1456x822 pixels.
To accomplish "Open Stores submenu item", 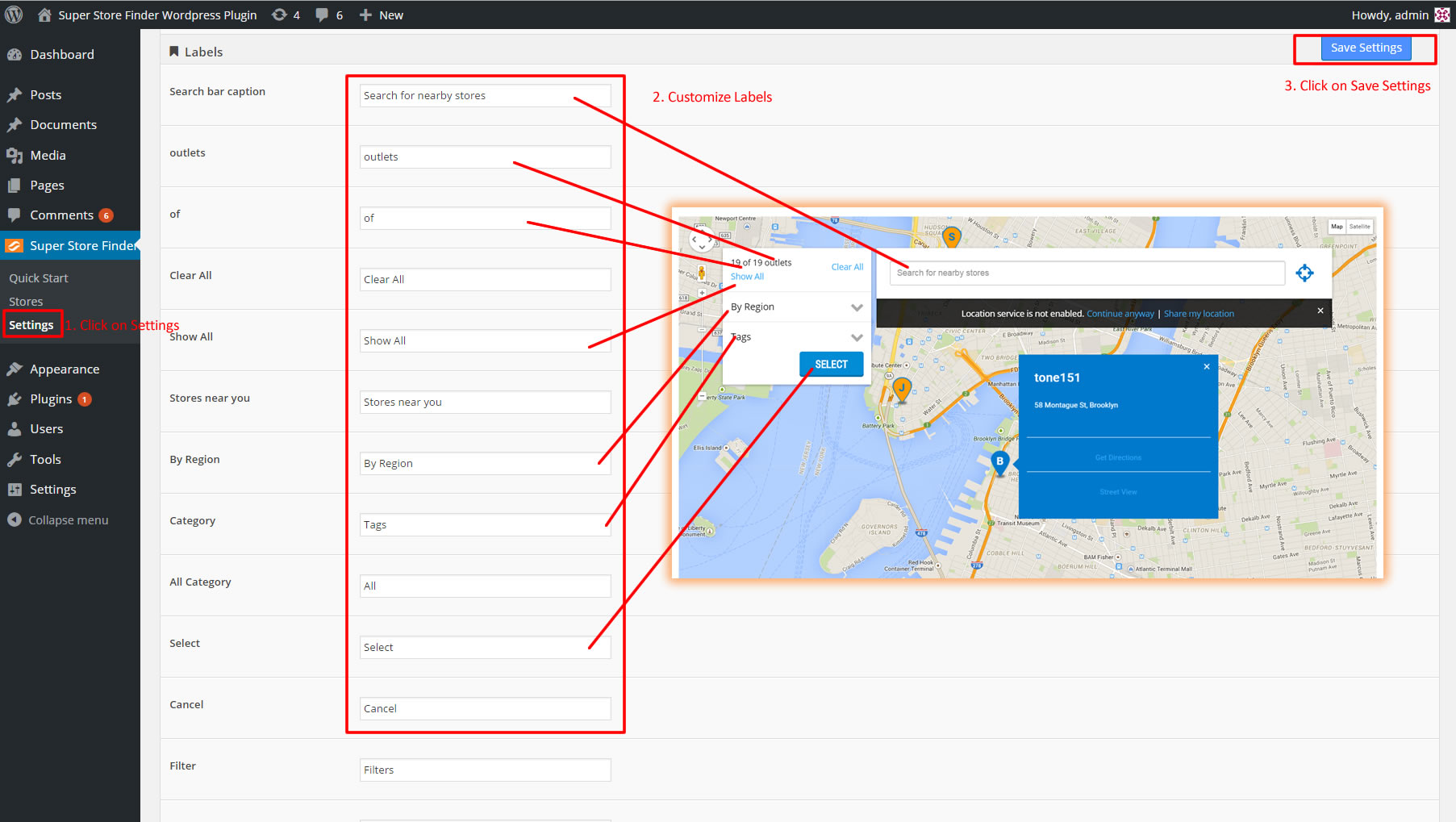I will coord(26,302).
